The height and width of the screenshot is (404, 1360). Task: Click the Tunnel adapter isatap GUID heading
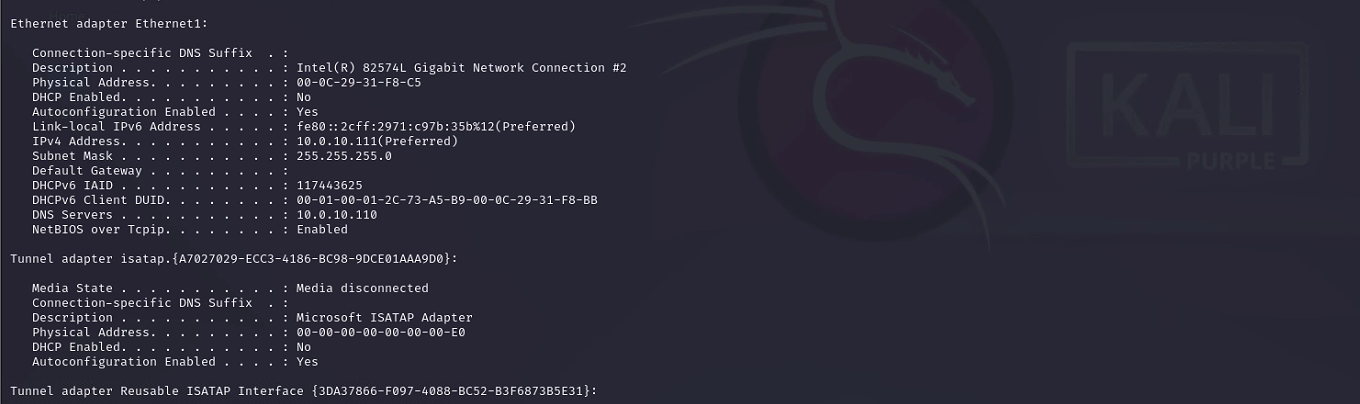pyautogui.click(x=233, y=259)
